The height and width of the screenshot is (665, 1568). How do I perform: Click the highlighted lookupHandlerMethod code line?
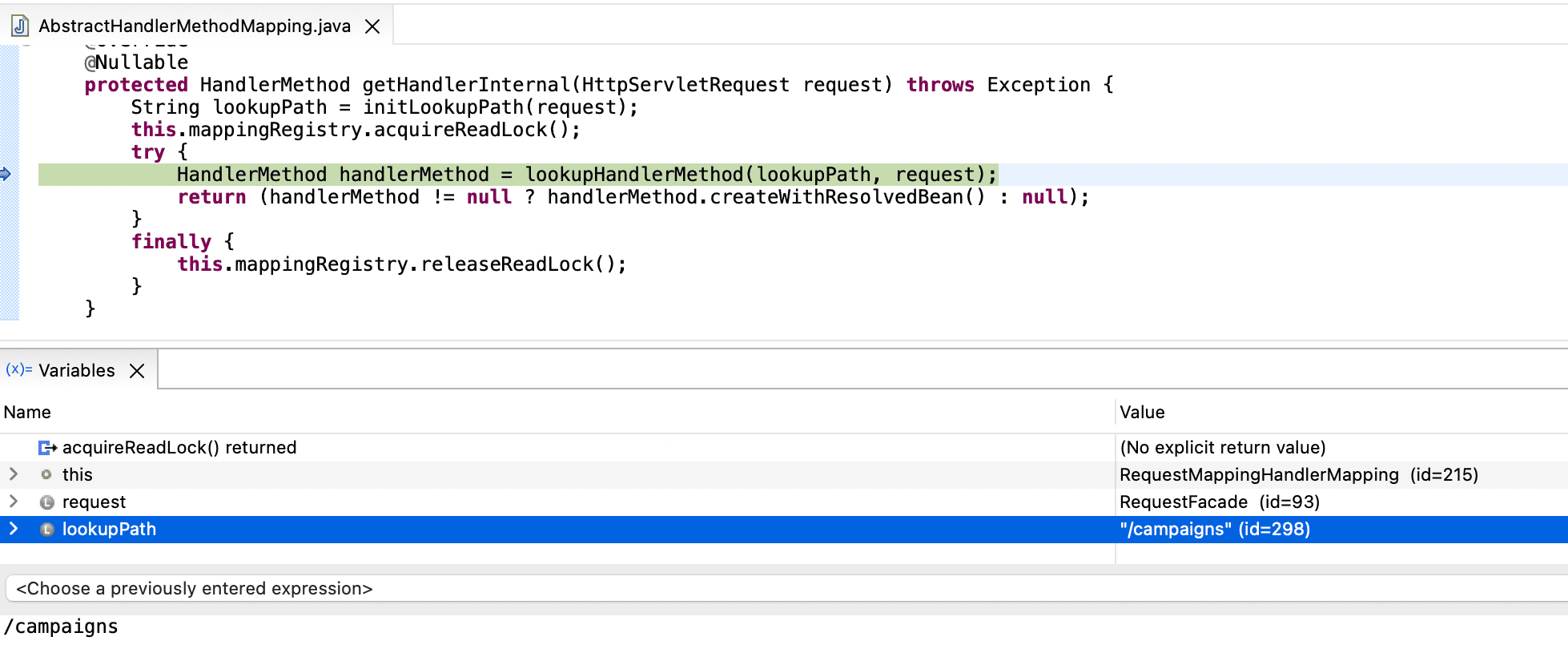tap(586, 175)
